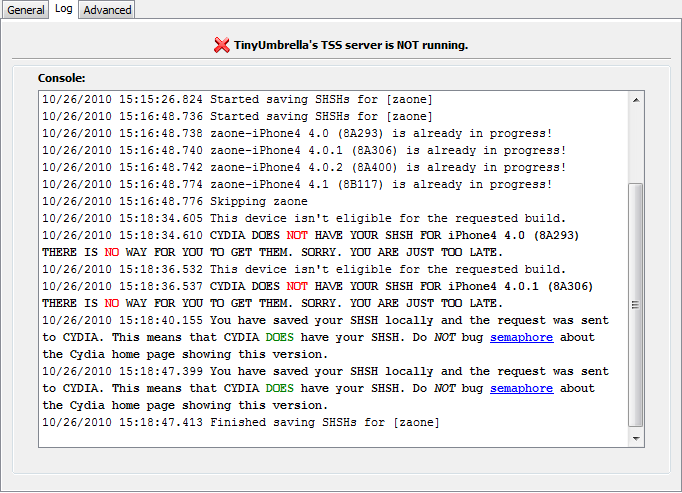The height and width of the screenshot is (493, 682).
Task: Click the '4.0.2 (8A400) is already in progress!' line
Action: [x=304, y=168]
